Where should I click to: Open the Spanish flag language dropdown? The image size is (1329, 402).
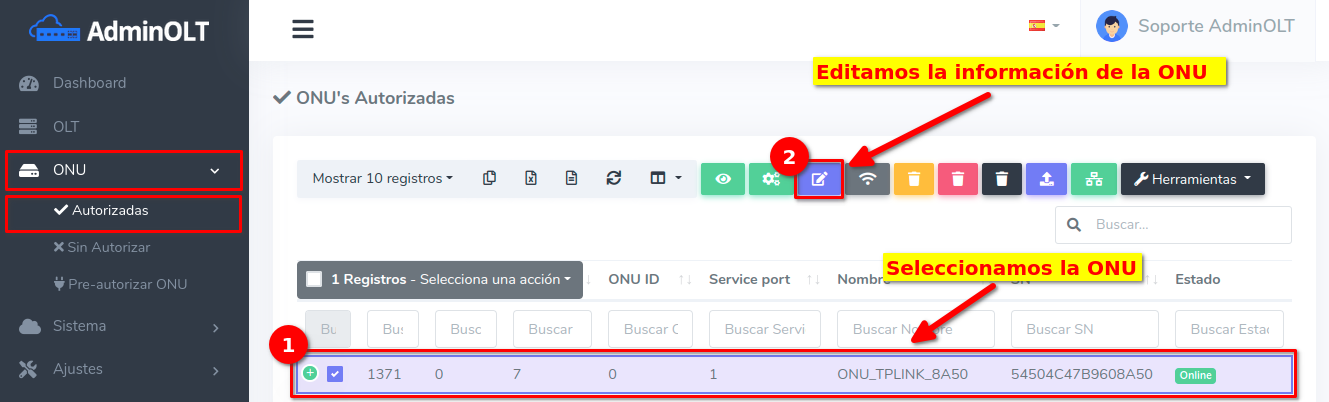[1043, 26]
